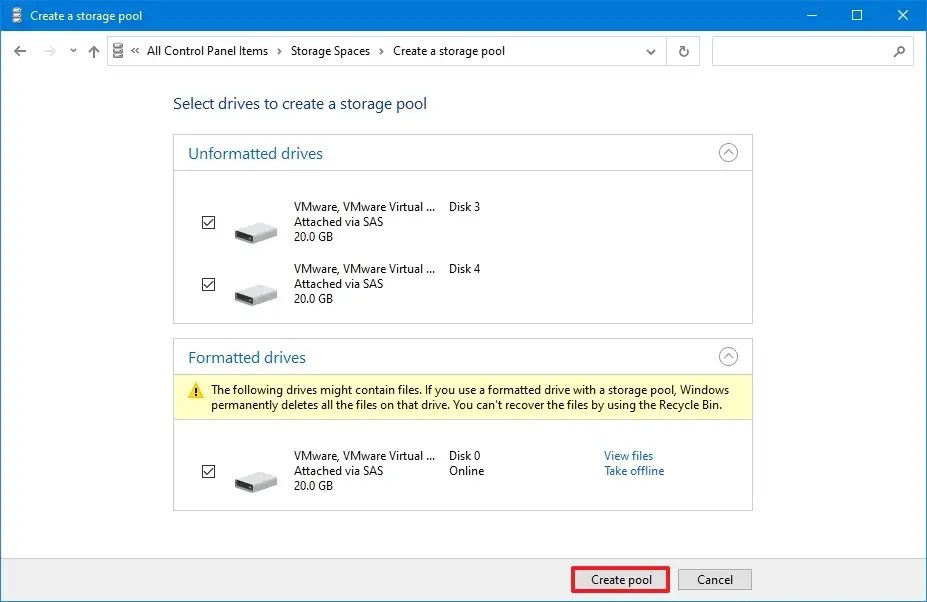Collapse the Formatted drives section

click(729, 356)
